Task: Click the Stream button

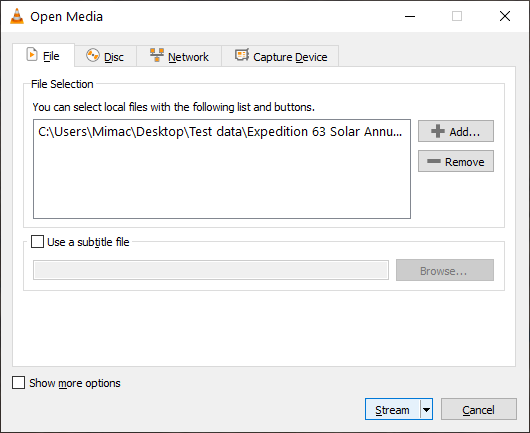Action: [x=392, y=410]
